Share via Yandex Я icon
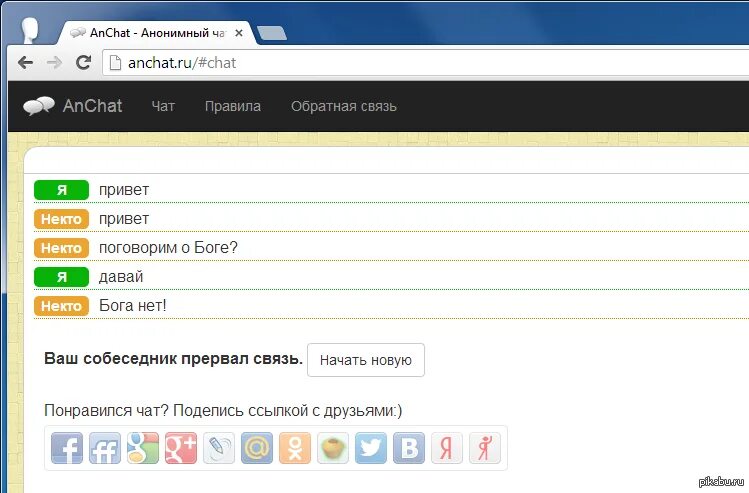This screenshot has height=493, width=749. tap(447, 448)
